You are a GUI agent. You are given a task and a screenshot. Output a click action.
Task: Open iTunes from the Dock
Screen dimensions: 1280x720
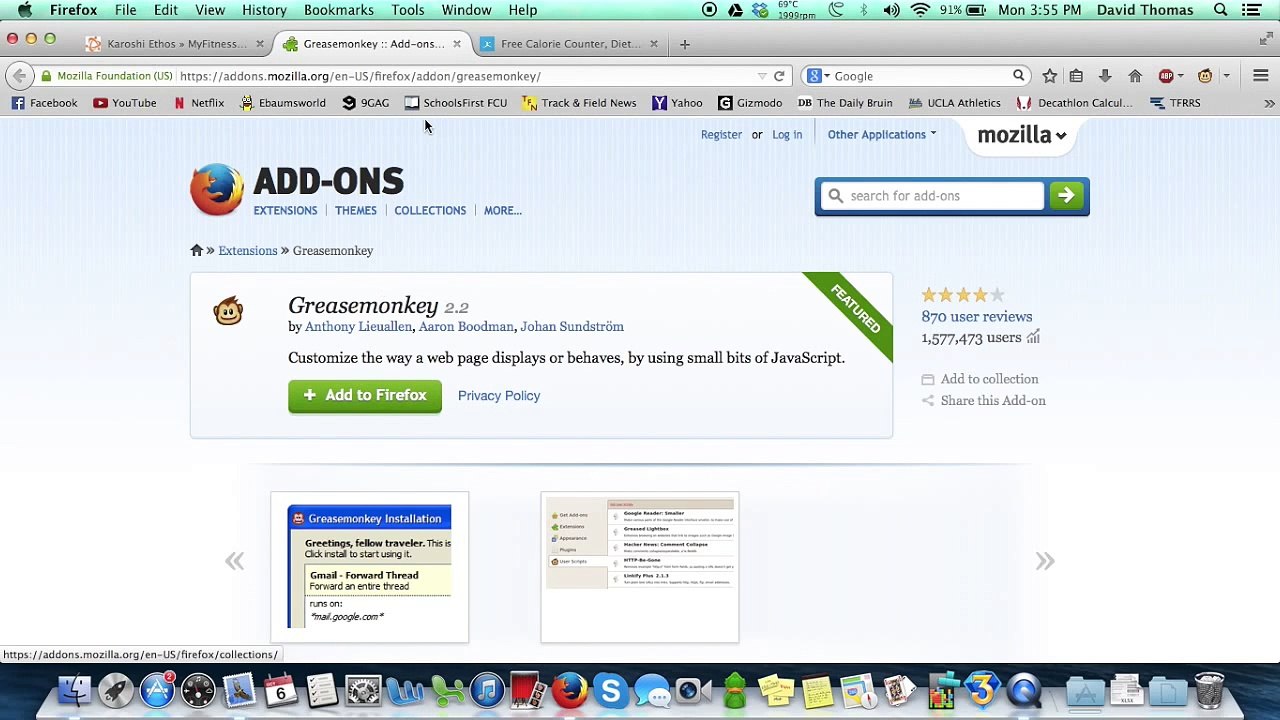click(487, 691)
